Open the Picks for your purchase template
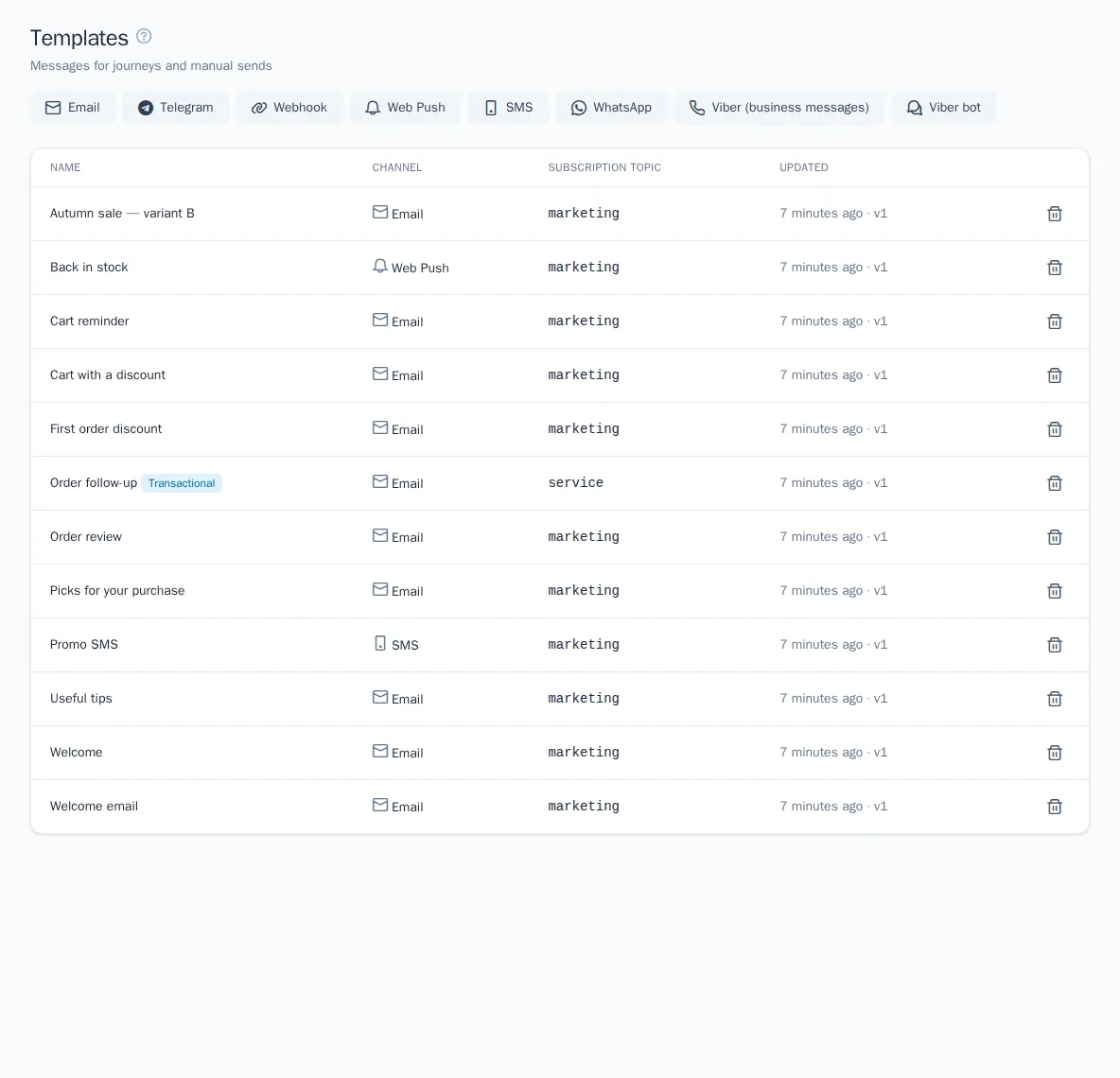Image resolution: width=1120 pixels, height=1078 pixels. click(x=117, y=590)
